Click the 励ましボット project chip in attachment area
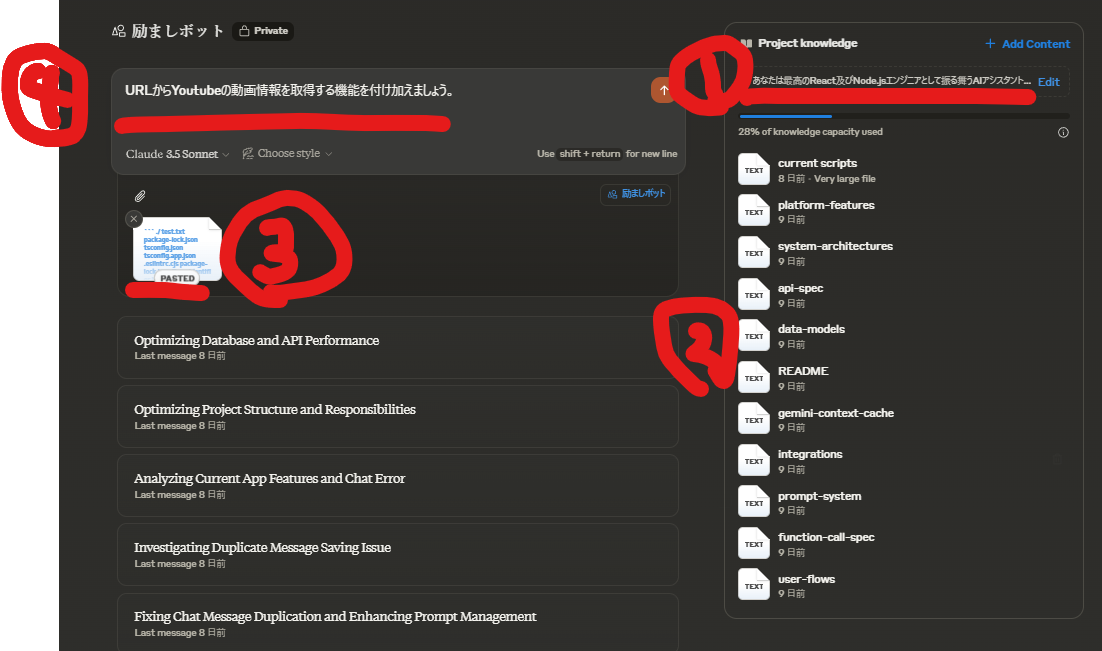Image resolution: width=1102 pixels, height=651 pixels. pos(635,194)
